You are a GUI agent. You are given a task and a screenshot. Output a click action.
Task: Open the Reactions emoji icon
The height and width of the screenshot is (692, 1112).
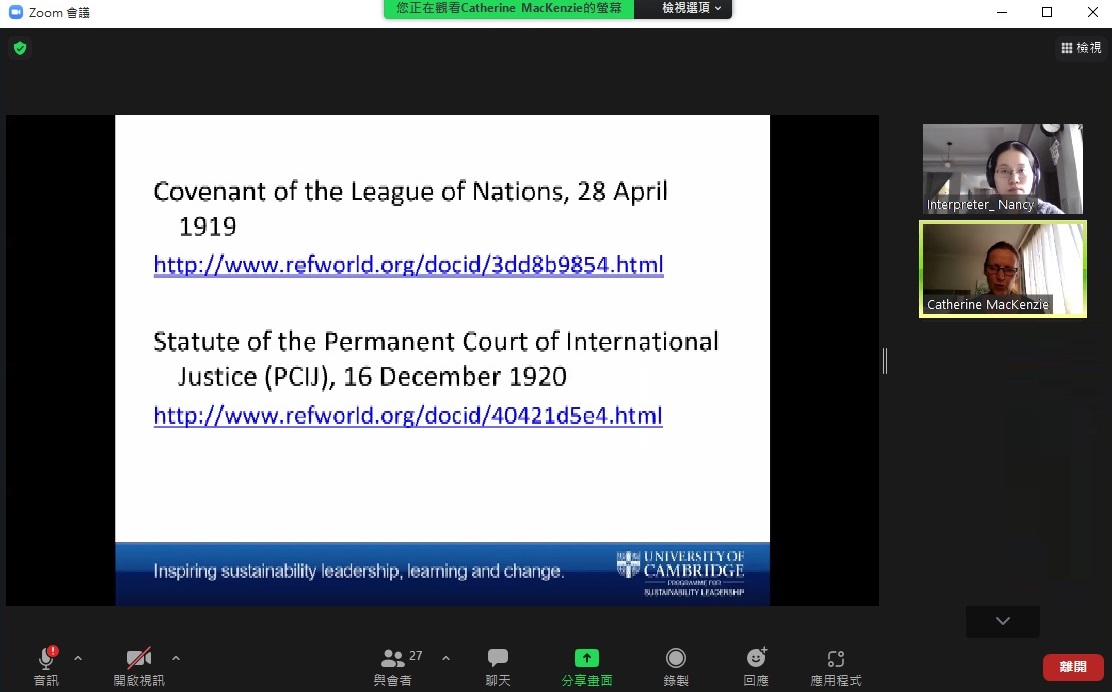756,658
